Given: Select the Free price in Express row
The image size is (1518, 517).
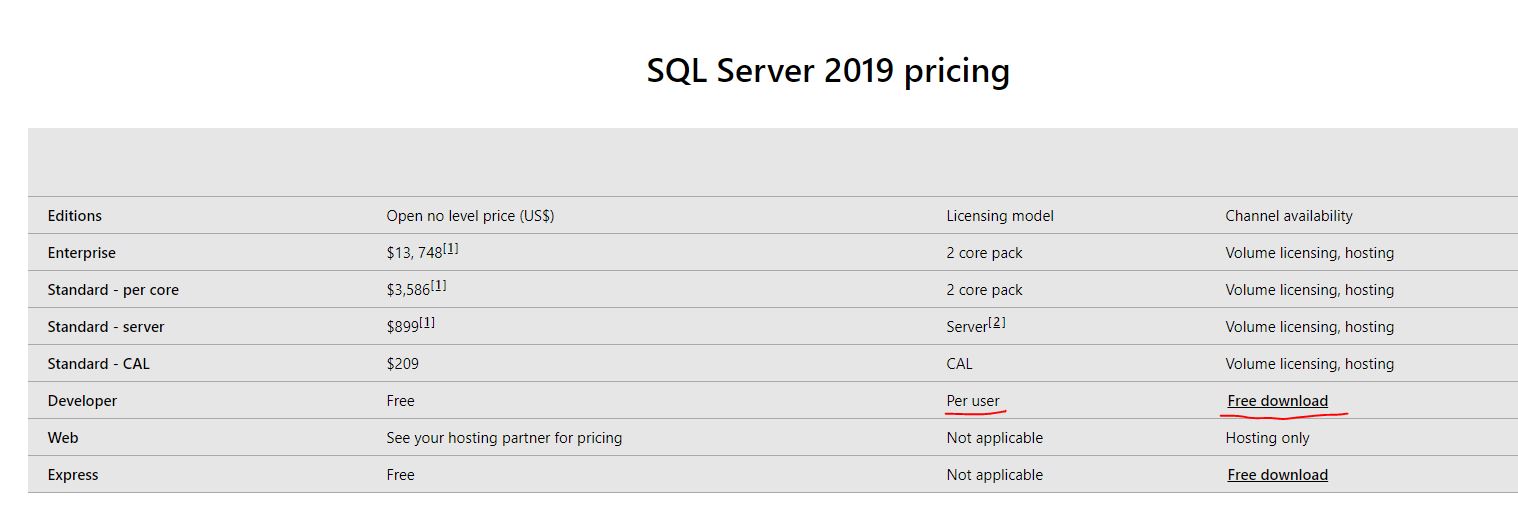Looking at the screenshot, I should pyautogui.click(x=400, y=475).
